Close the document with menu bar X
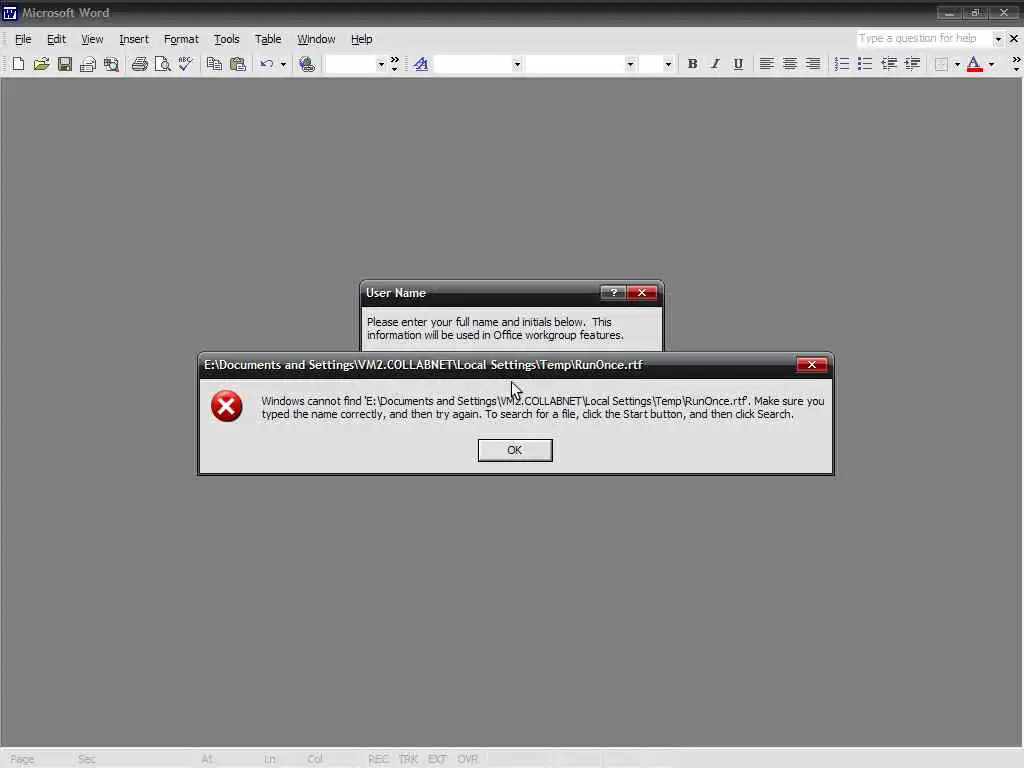 [1014, 39]
